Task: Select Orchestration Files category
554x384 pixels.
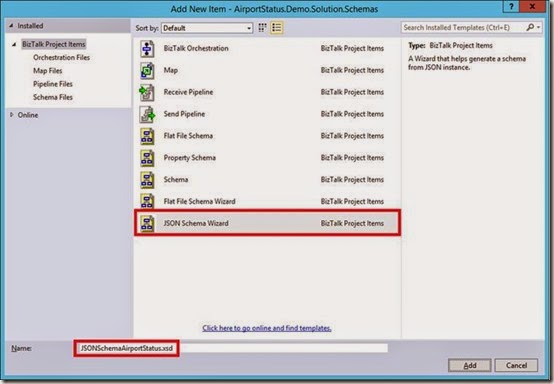Action: 61,57
